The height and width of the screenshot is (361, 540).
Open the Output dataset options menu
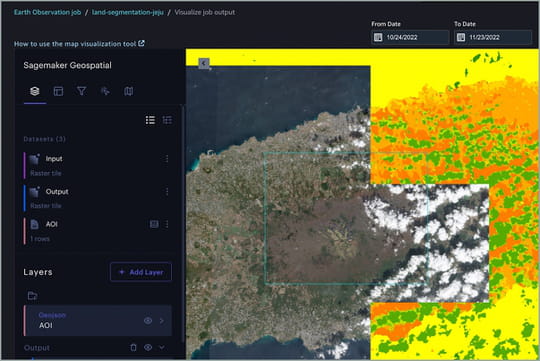[167, 192]
